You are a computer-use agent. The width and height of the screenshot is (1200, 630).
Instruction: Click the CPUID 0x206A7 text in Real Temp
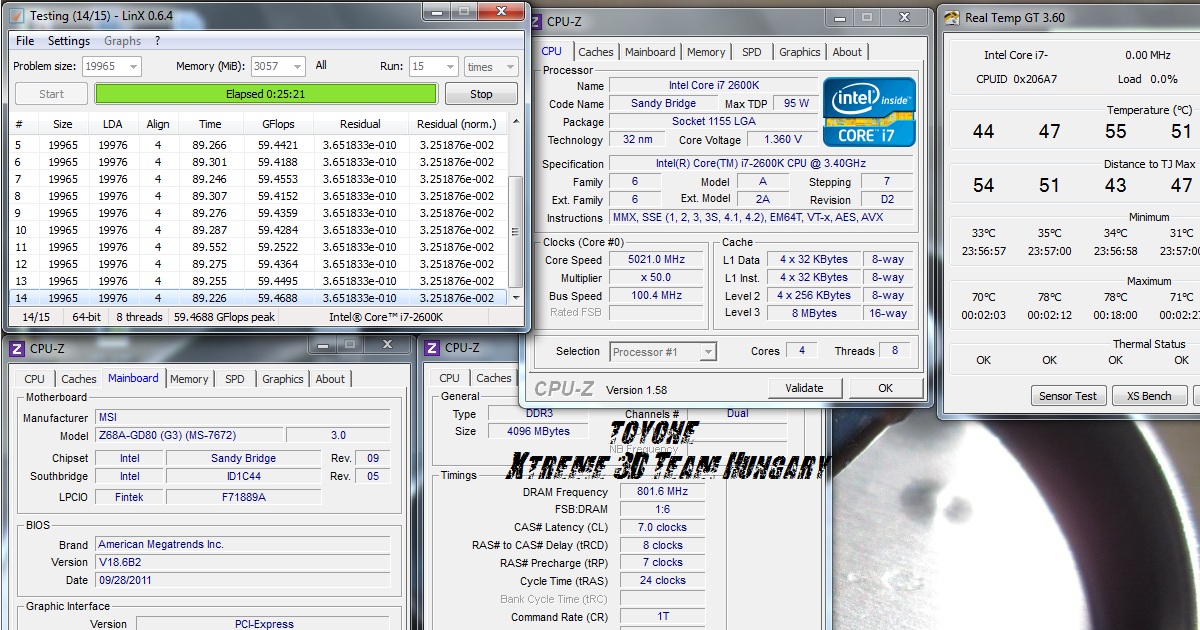1017,79
